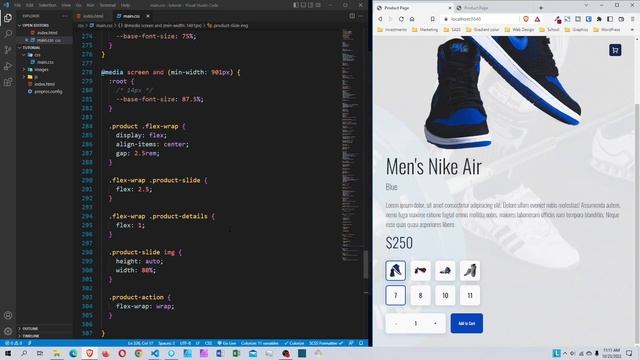The height and width of the screenshot is (360, 640).
Task: Open the File menu in VS Code
Action: coord(18,5)
